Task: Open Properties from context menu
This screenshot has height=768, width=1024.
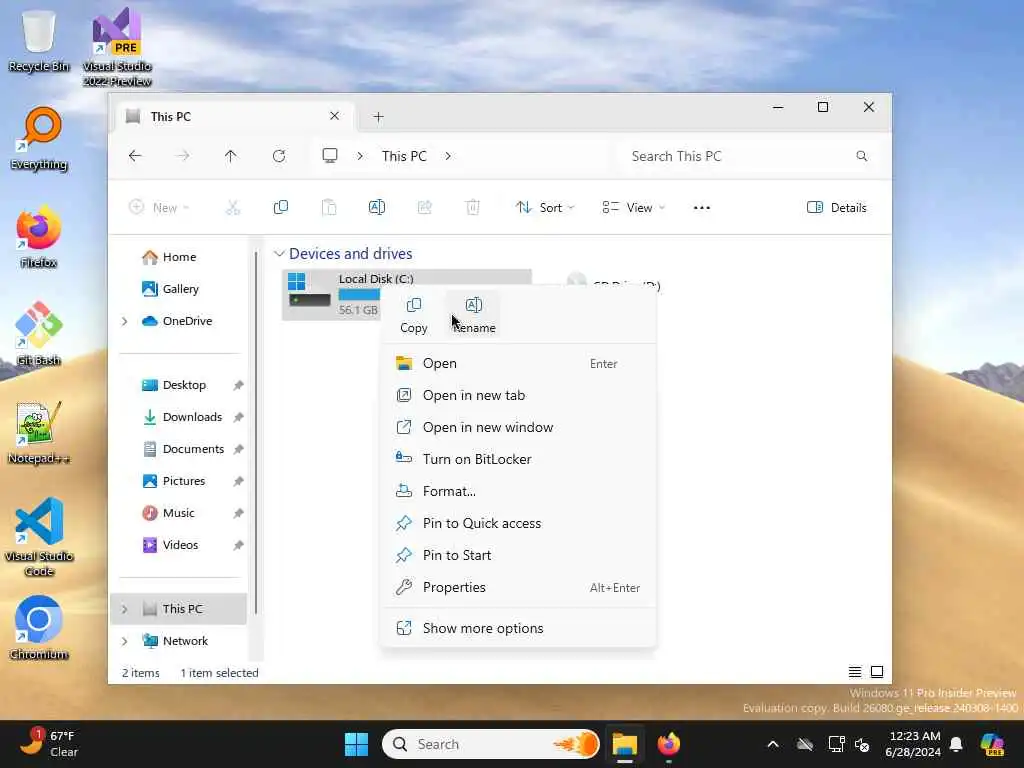Action: 518,588
